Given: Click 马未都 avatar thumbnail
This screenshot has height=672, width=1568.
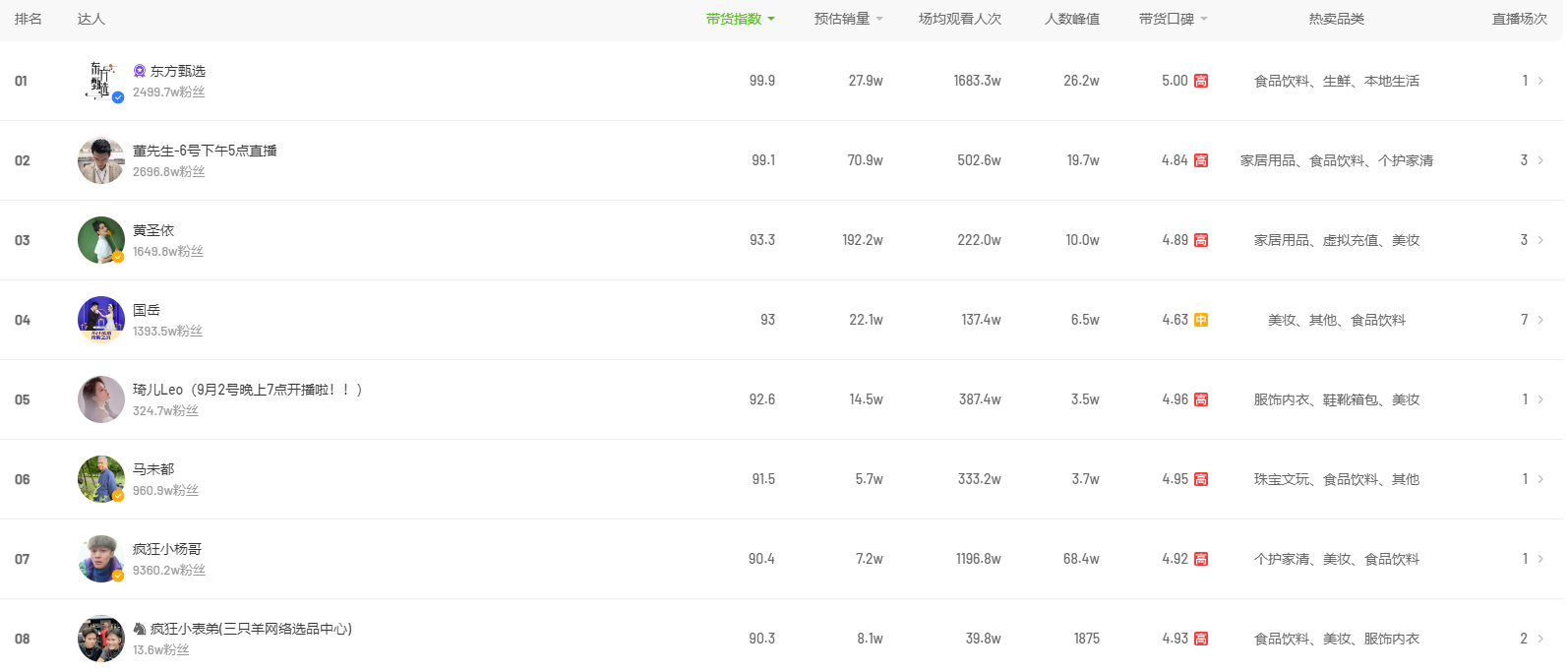Looking at the screenshot, I should pyautogui.click(x=101, y=479).
